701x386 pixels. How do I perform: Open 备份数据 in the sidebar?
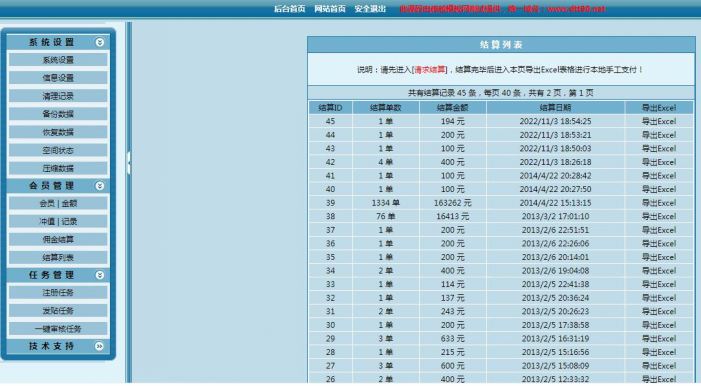[58, 114]
